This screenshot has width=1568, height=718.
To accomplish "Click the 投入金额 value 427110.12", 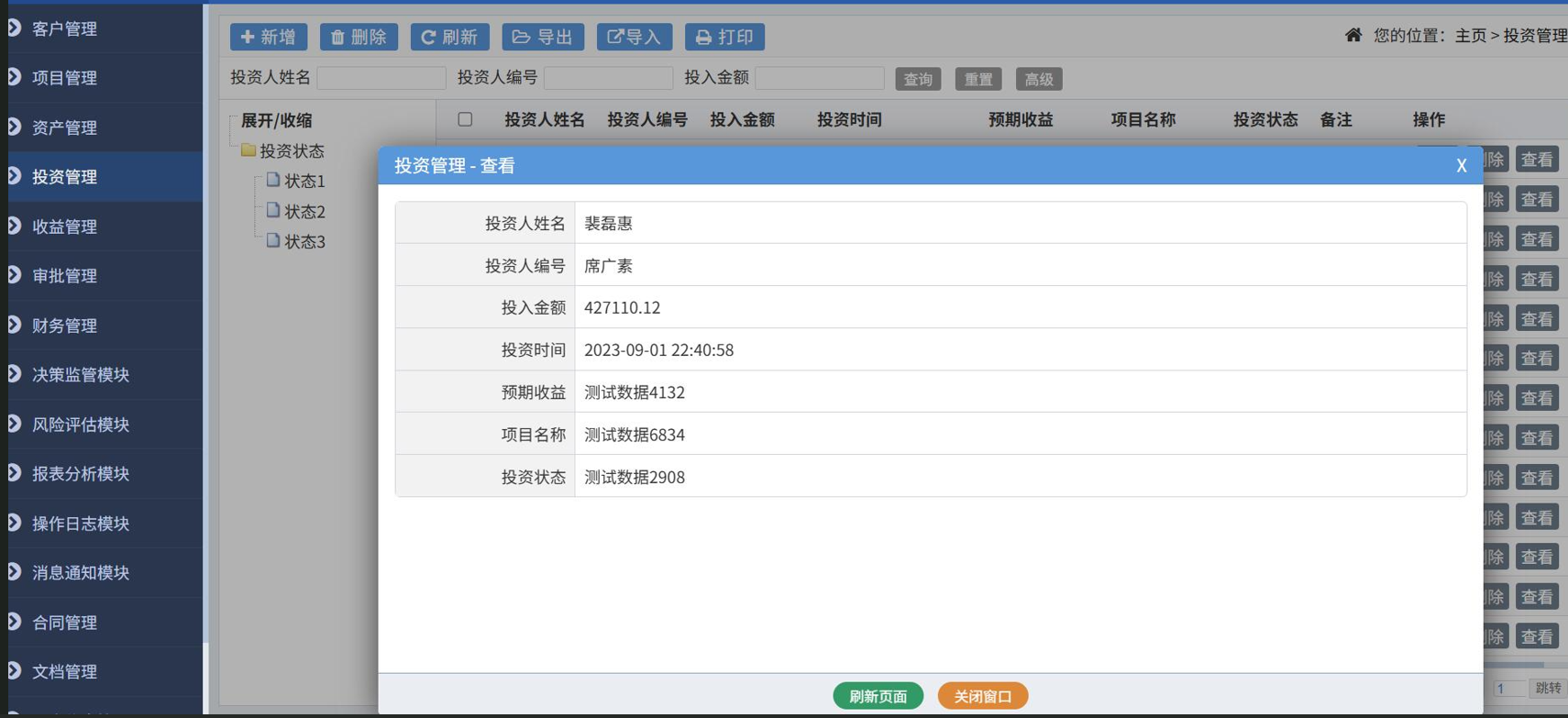I will click(623, 307).
